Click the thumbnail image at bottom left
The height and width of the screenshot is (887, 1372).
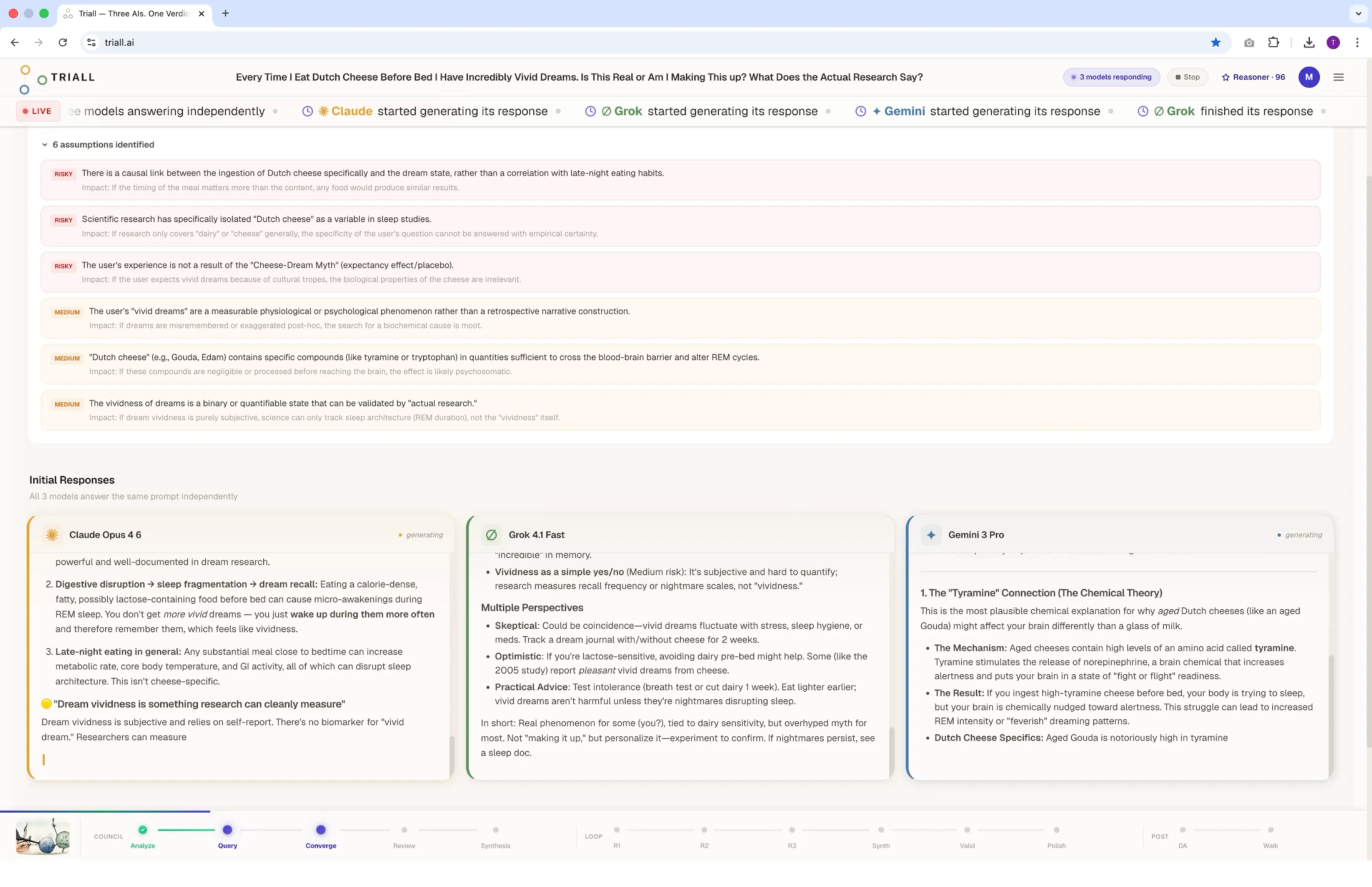click(43, 837)
